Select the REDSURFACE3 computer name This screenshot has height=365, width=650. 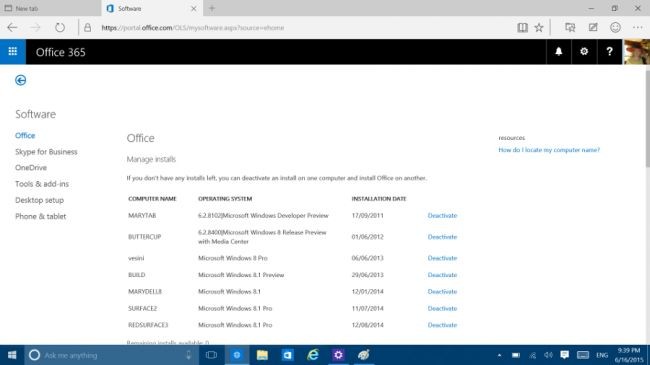tap(148, 325)
